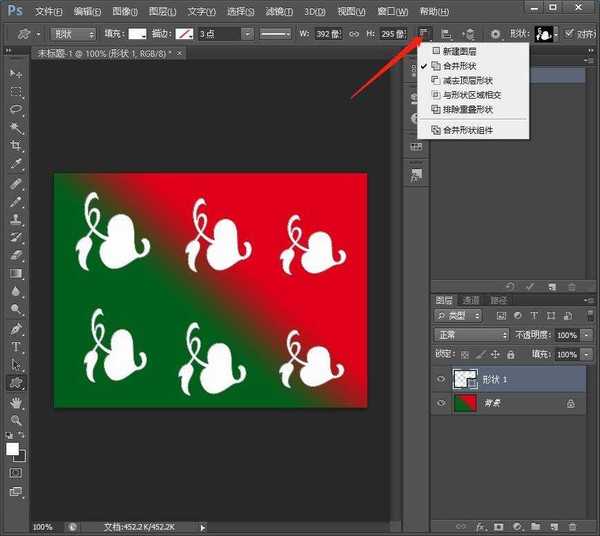Toggle the 对齐 edges checkbox
Viewport: 600px width, 536px height.
coord(569,33)
